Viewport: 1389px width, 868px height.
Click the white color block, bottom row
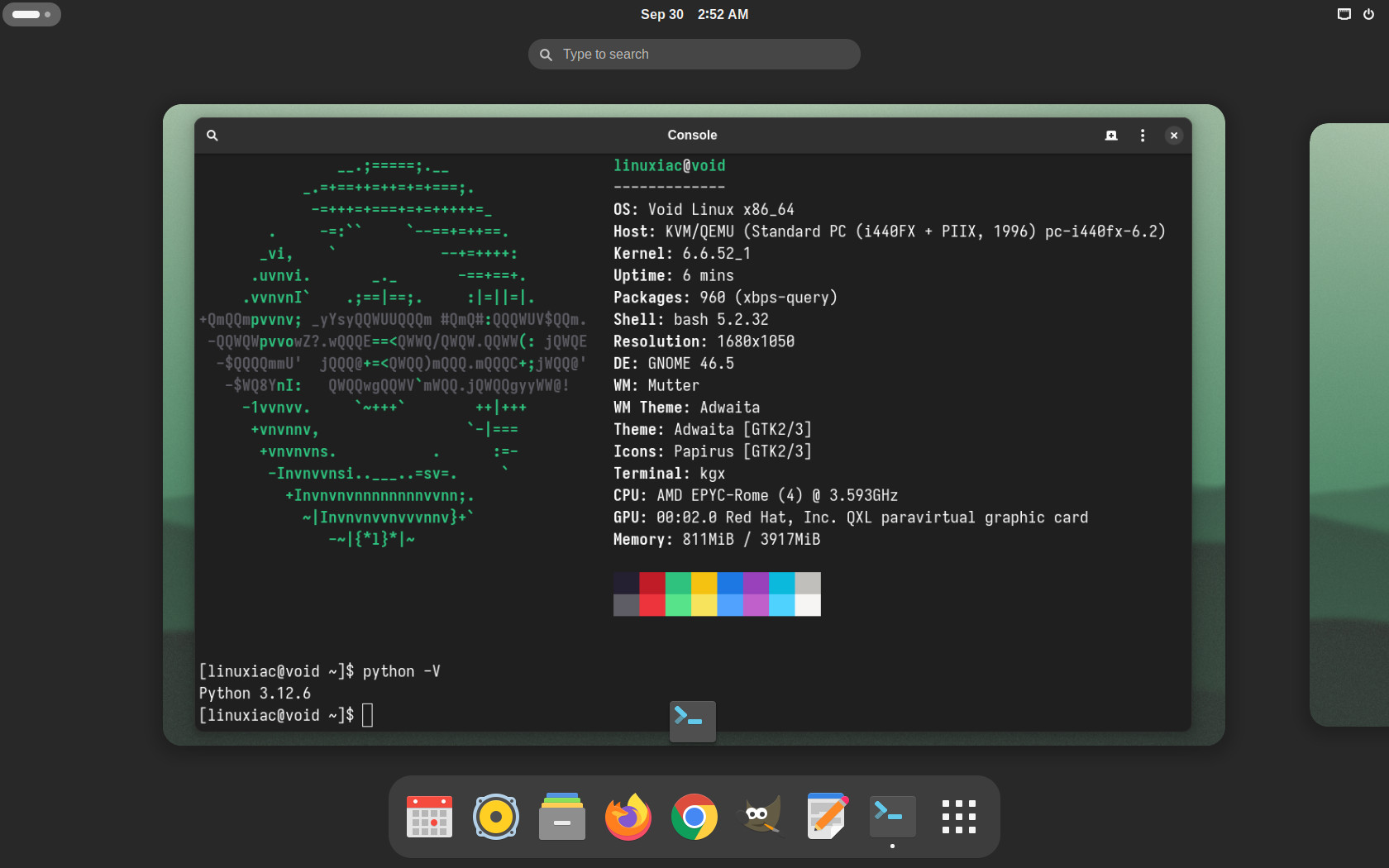click(808, 605)
